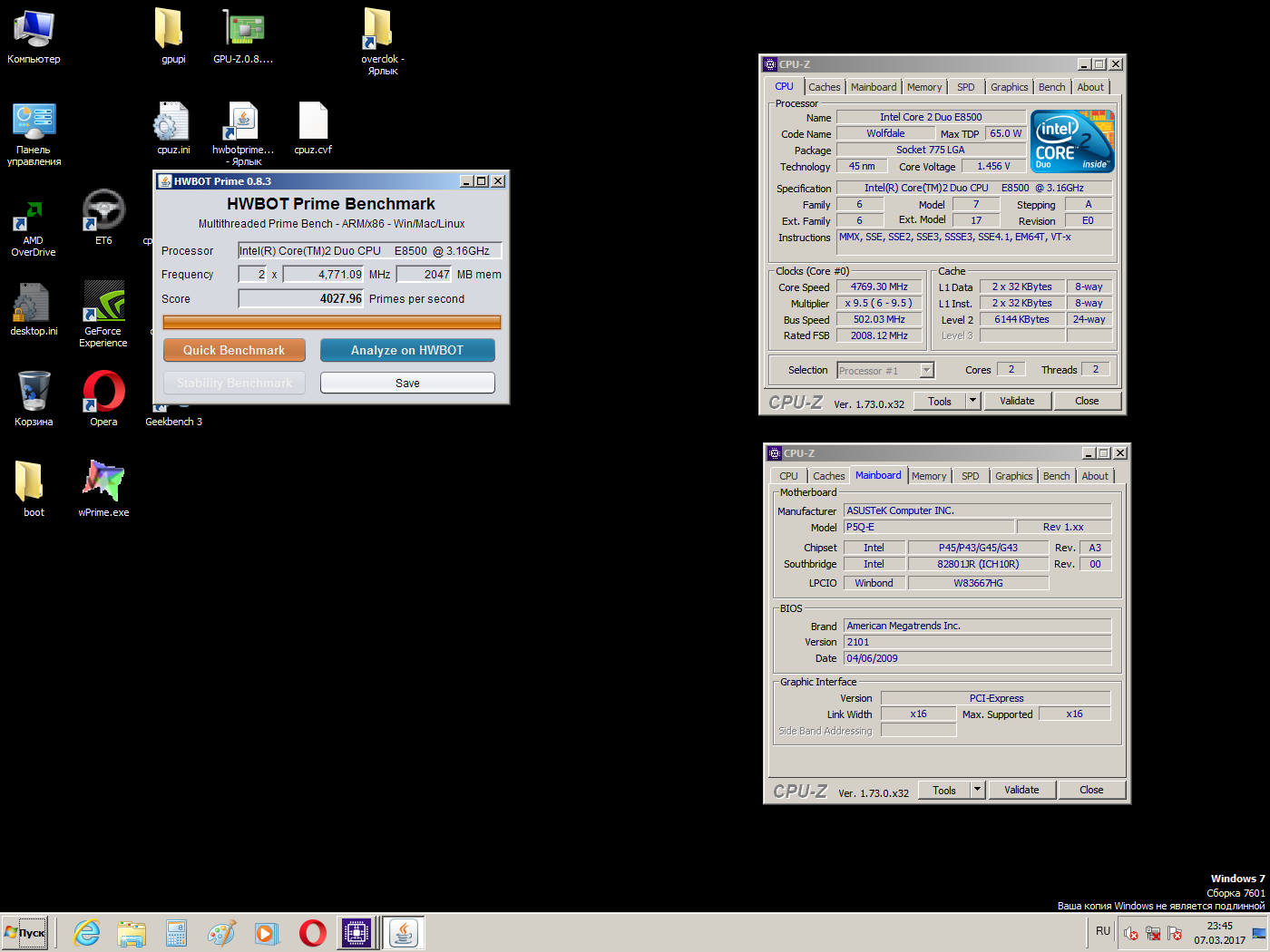Click Analyze on HWBOT button

click(407, 350)
